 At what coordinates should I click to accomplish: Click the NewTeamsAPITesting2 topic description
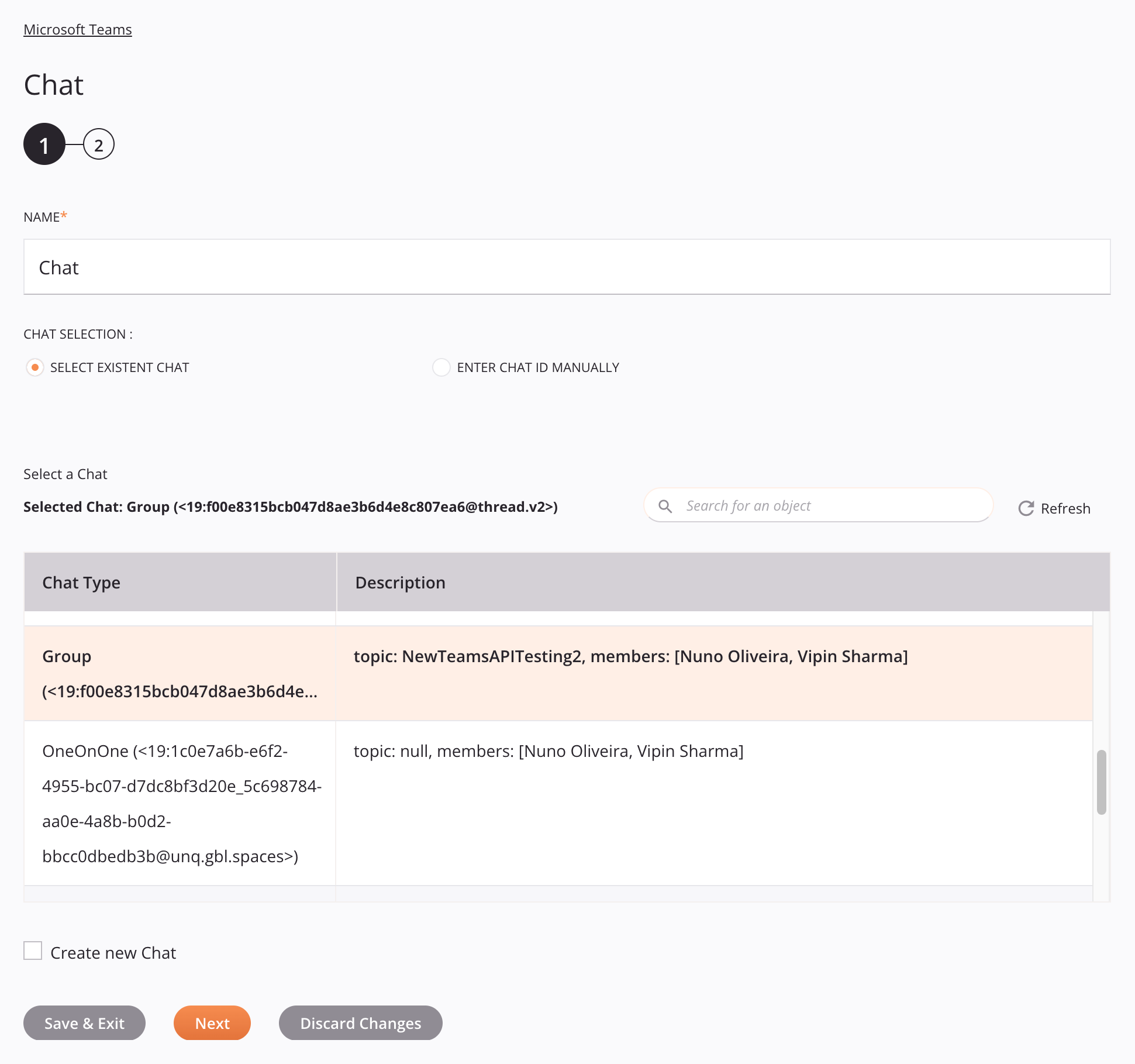click(631, 656)
